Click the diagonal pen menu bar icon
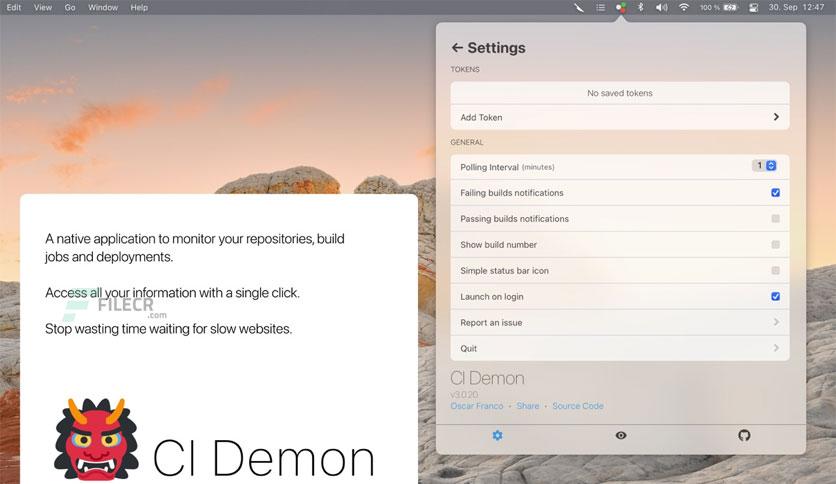Screen dimensions: 836x484 click(x=578, y=7)
